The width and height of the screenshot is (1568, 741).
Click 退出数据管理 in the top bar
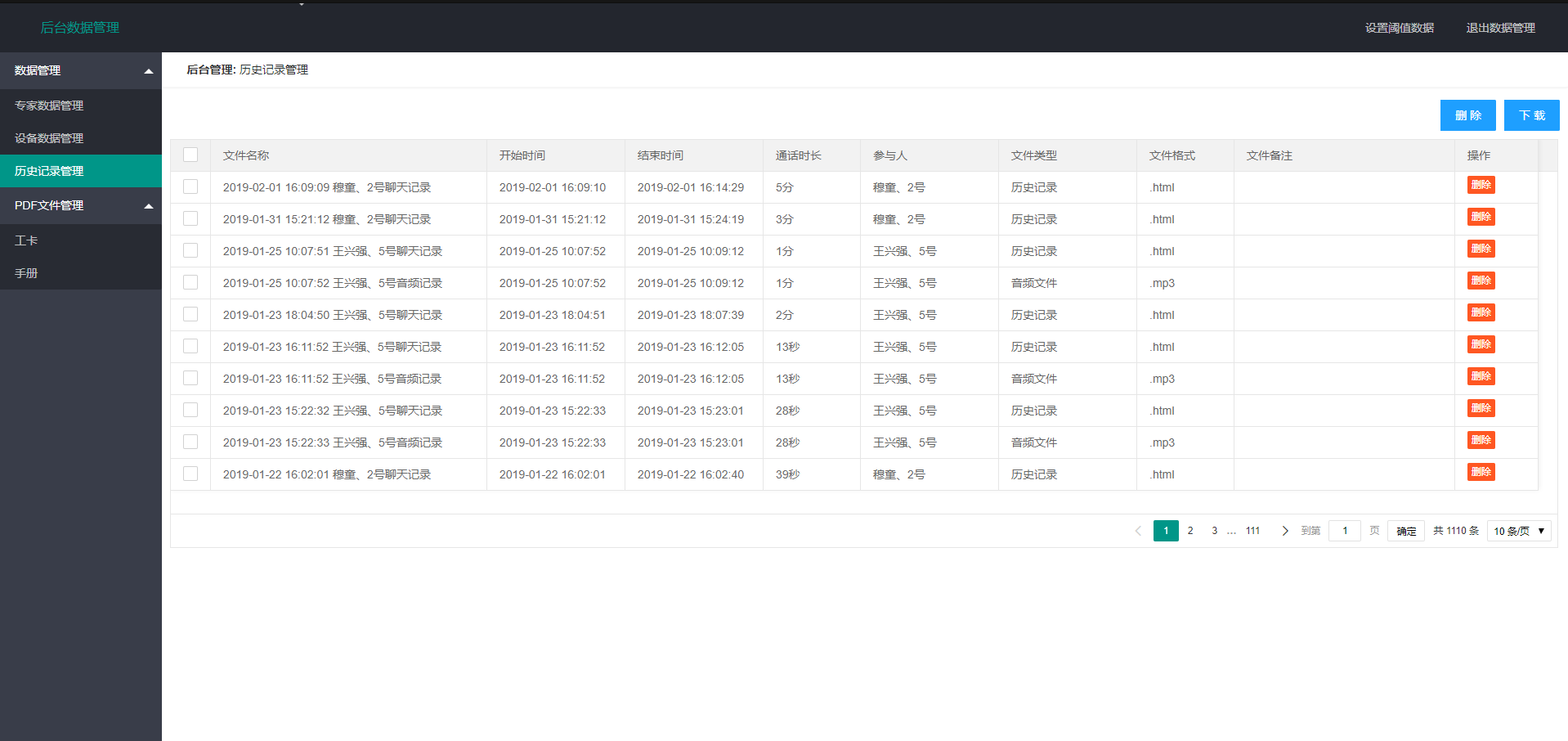coord(1500,28)
